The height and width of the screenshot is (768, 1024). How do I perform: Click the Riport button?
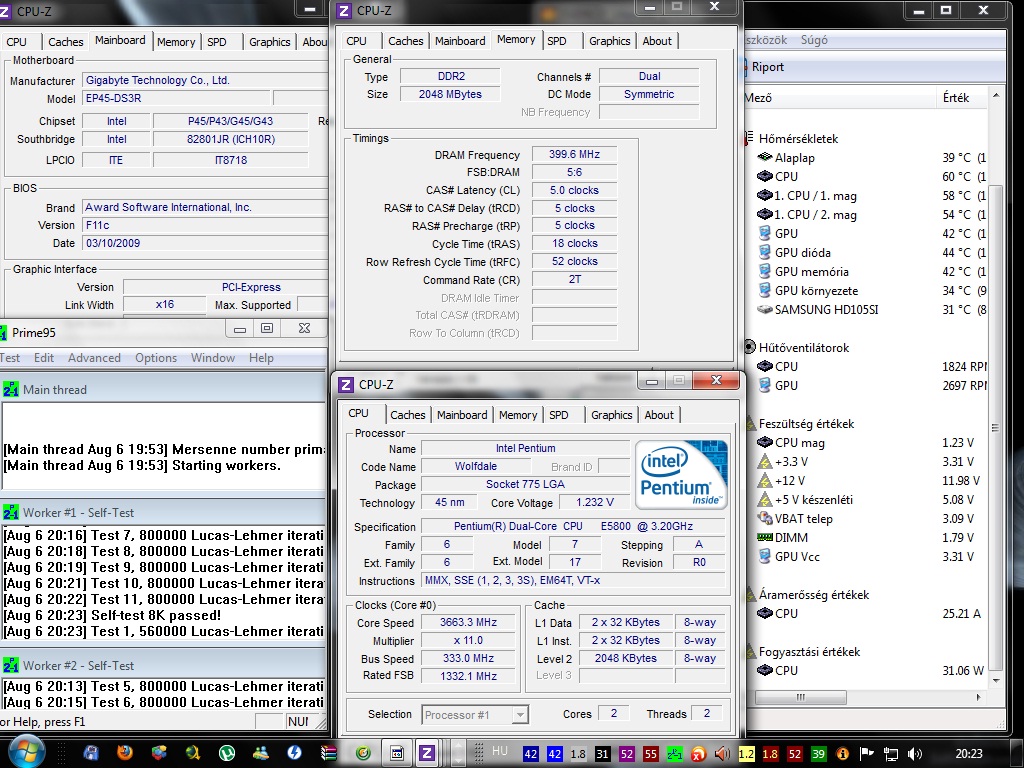(767, 67)
